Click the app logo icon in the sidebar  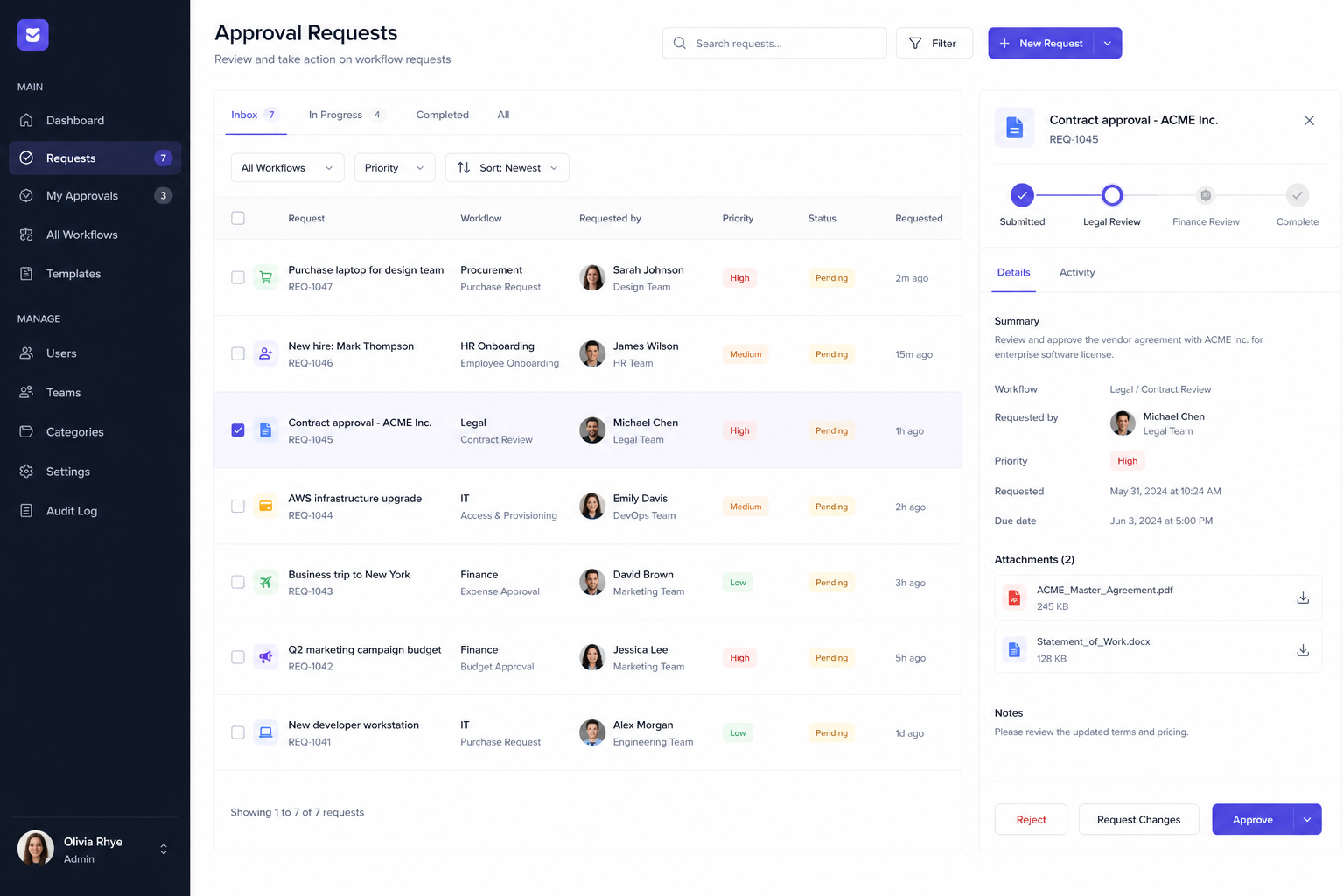pyautogui.click(x=33, y=35)
